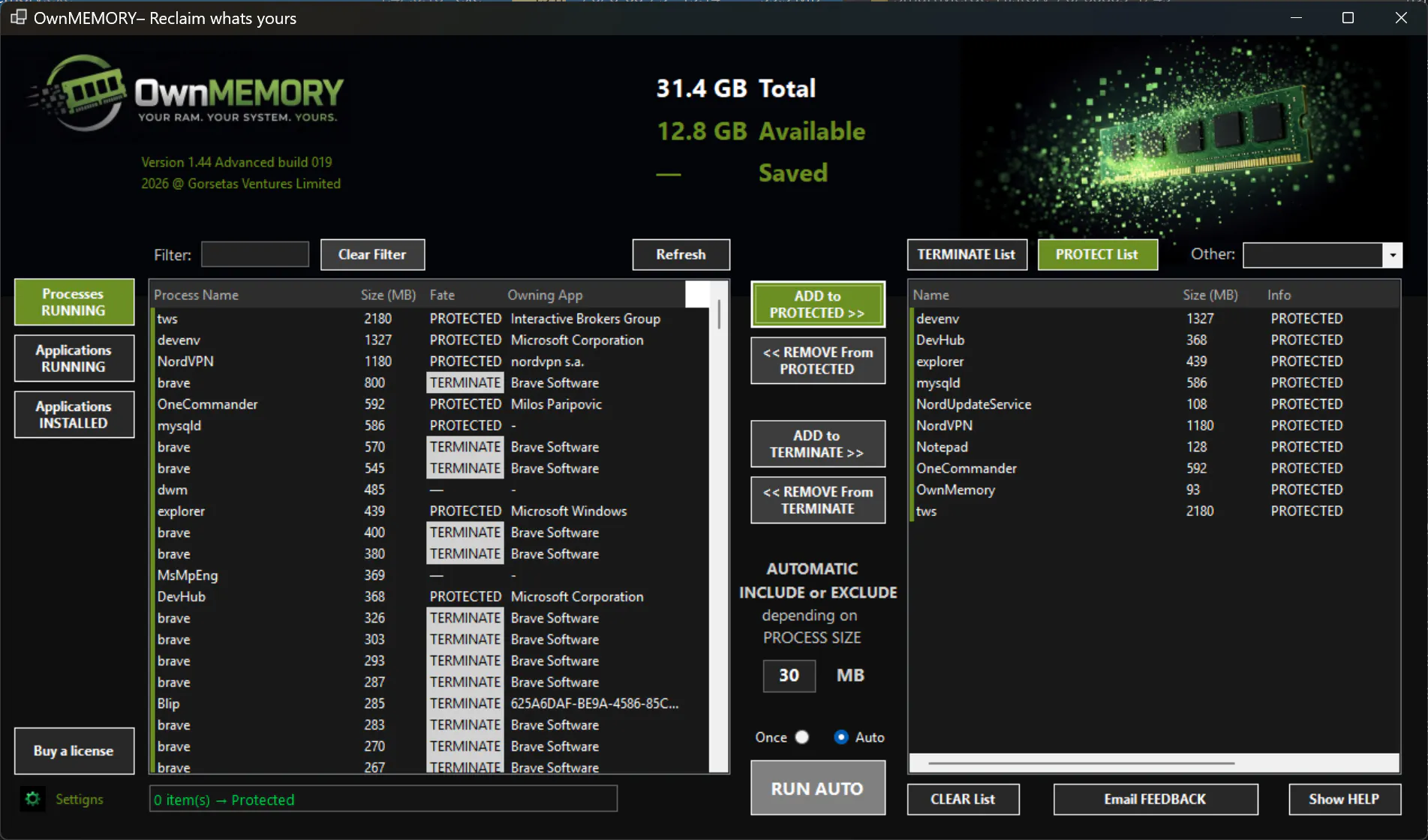Viewport: 1428px width, 840px height.
Task: Select NordVPN in the protect list
Action: pos(1154,426)
